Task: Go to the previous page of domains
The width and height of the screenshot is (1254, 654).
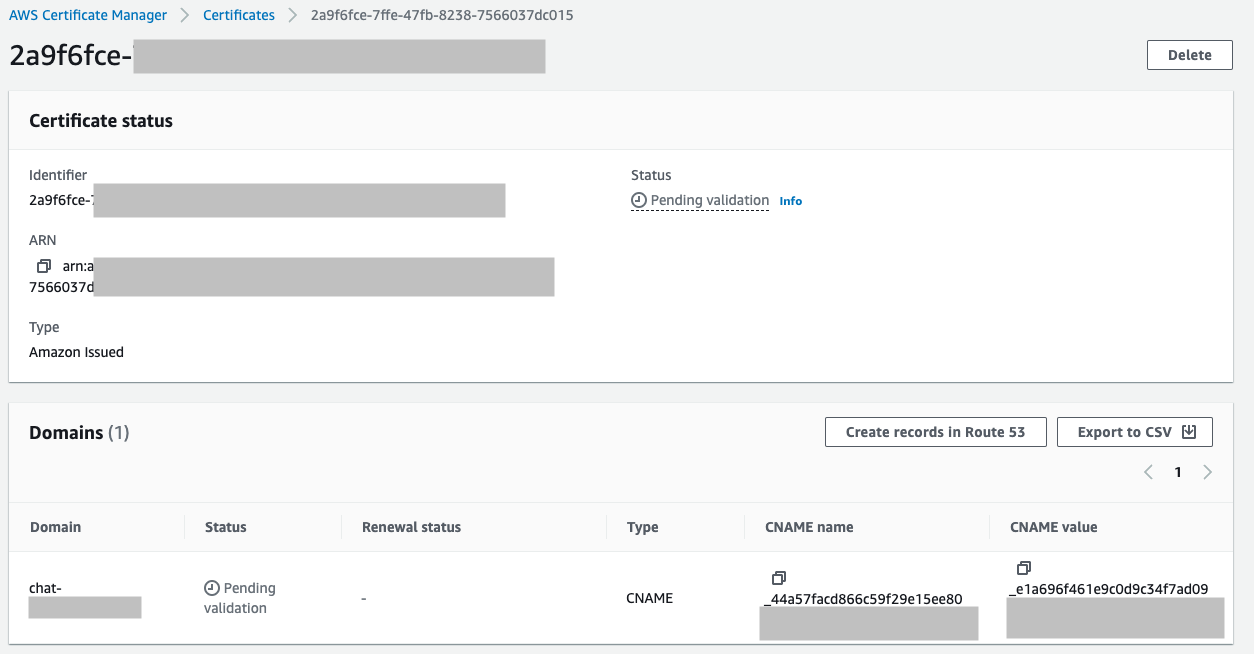Action: tap(1149, 472)
